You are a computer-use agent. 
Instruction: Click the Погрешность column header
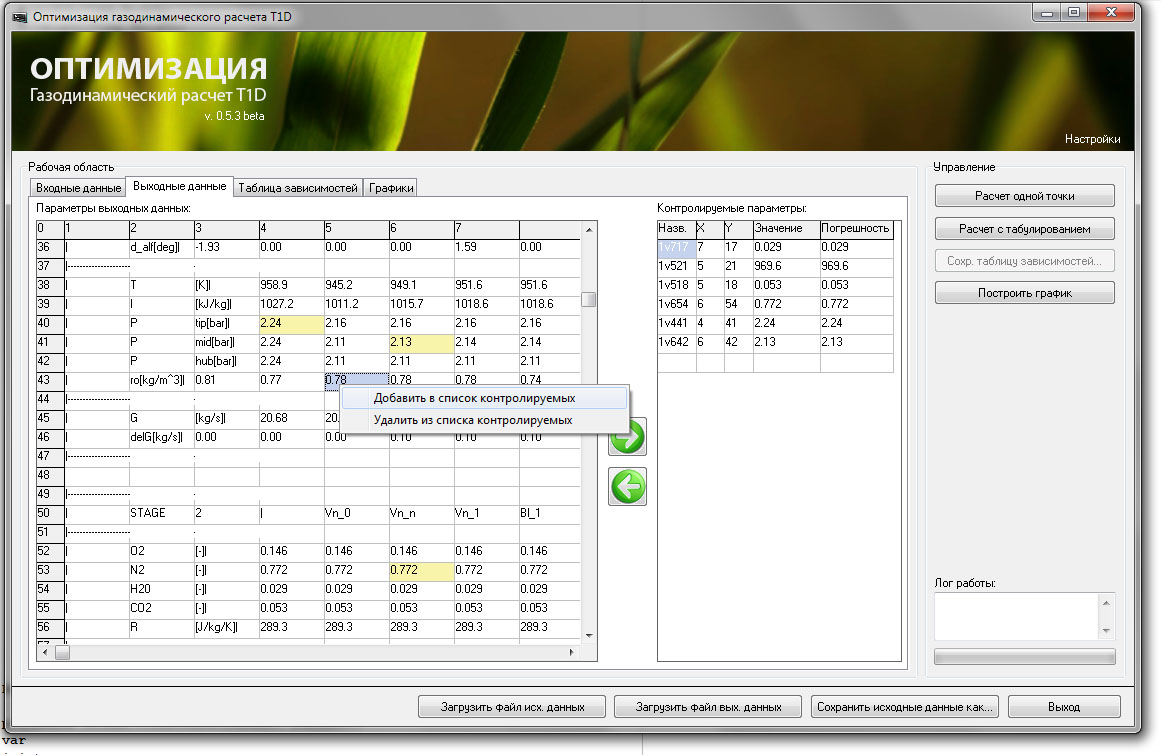[x=856, y=229]
